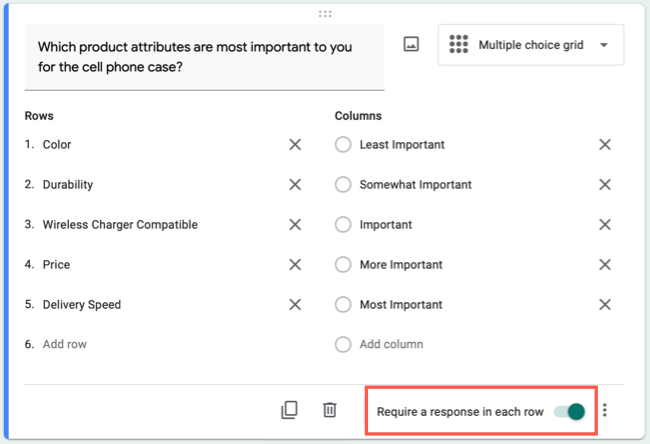Image resolution: width=650 pixels, height=444 pixels.
Task: Click Add column to insert a column
Action: pos(391,344)
